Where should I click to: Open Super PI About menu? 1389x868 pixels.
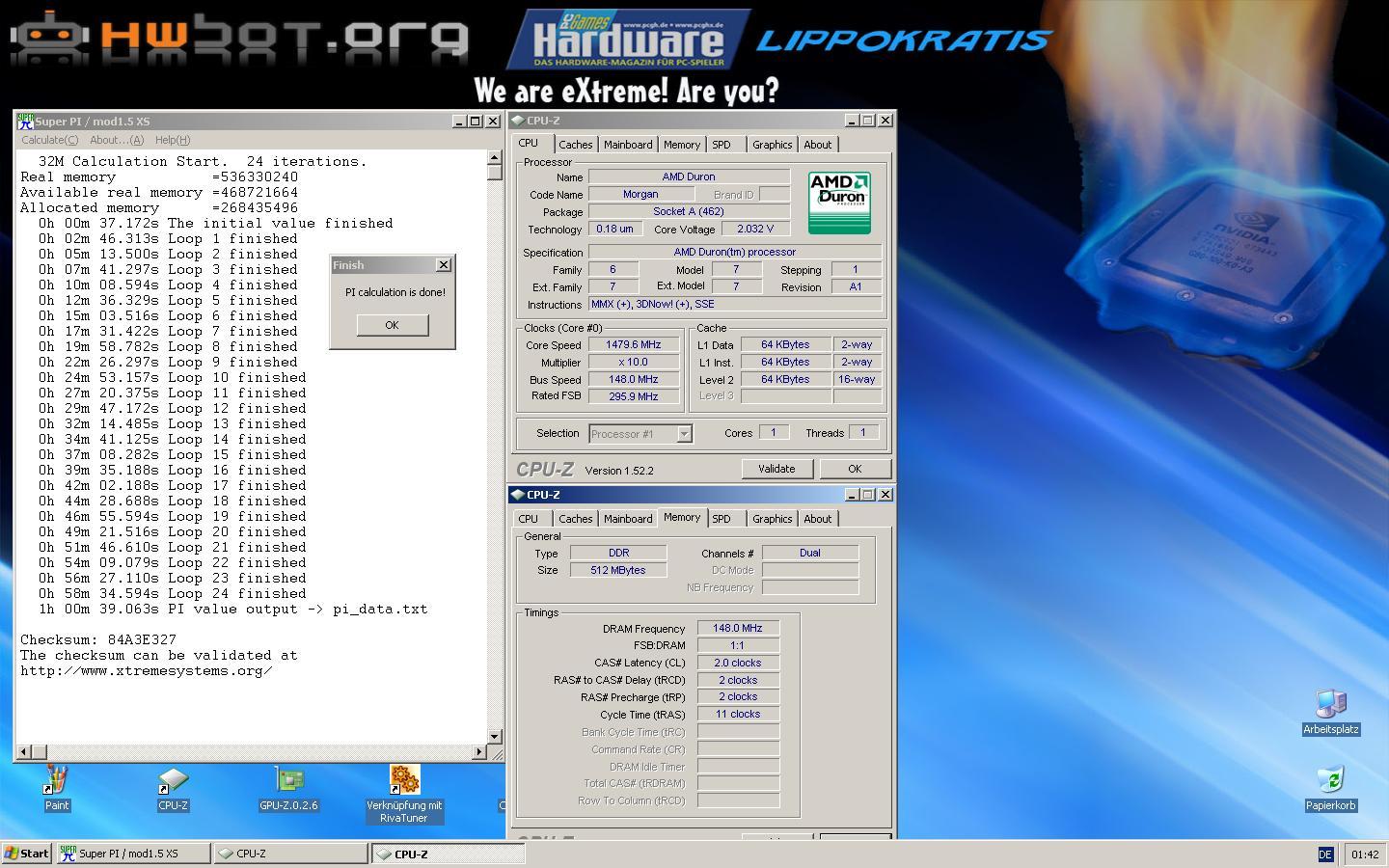point(117,140)
